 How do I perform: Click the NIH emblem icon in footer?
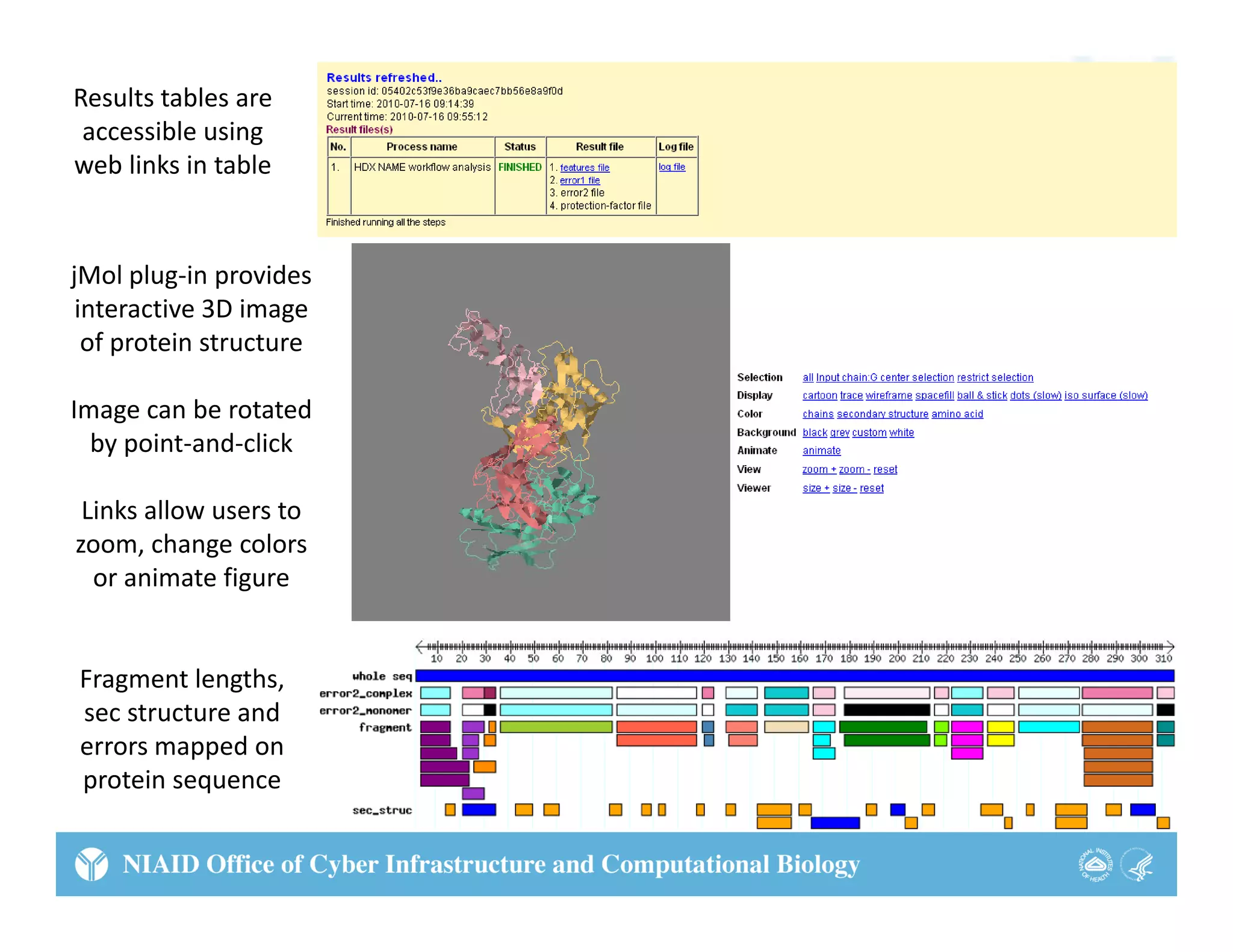(1095, 865)
